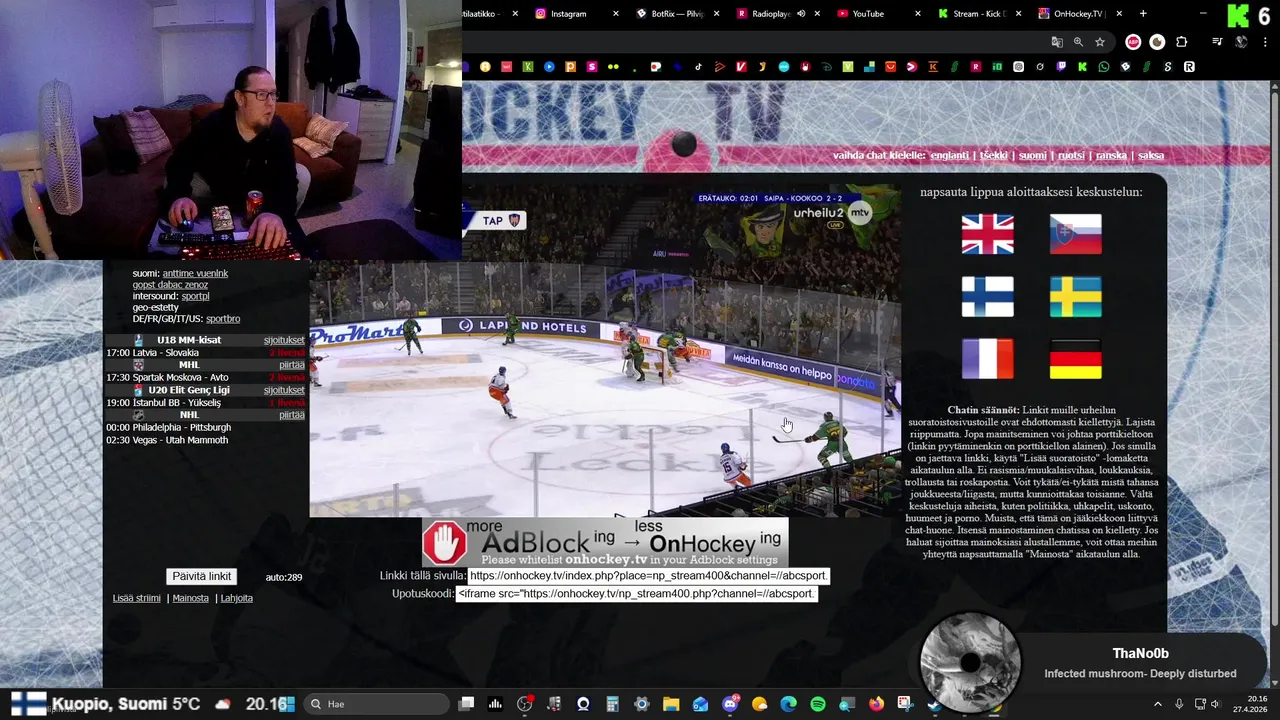Screen dimensions: 1280x720
Task: Open the Task View taskbar icon
Action: point(466,704)
